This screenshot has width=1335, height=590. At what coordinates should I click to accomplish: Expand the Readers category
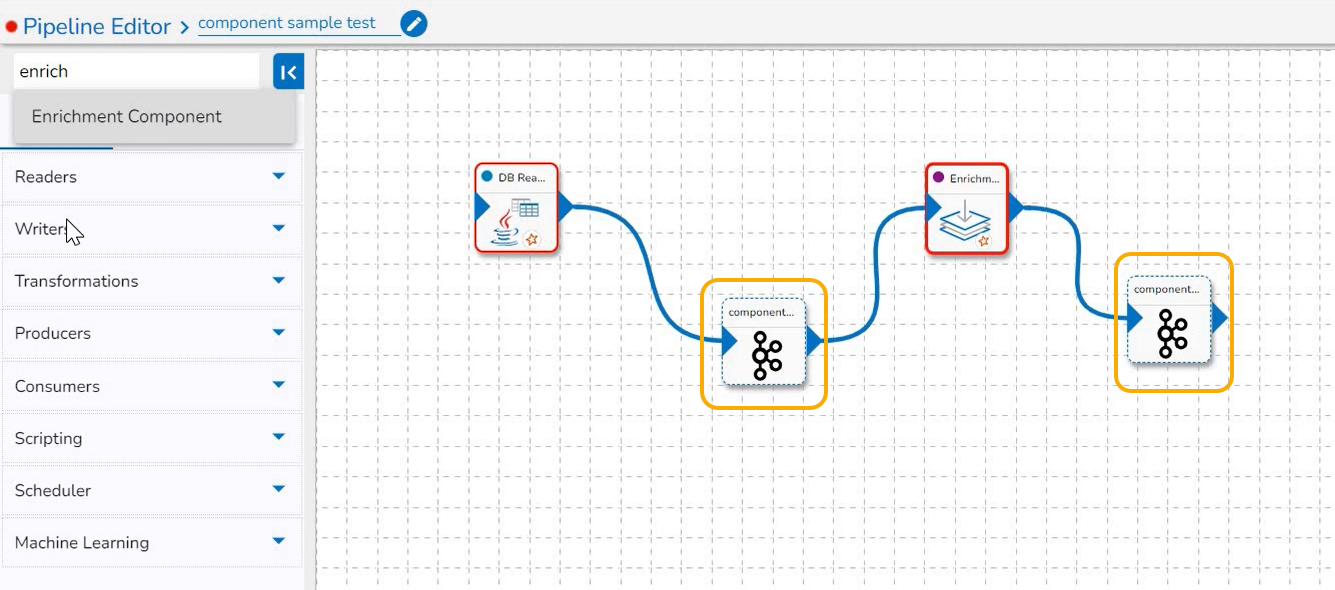151,177
